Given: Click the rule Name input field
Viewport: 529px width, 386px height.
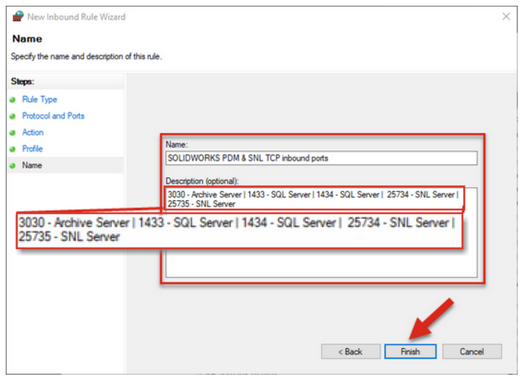Looking at the screenshot, I should pyautogui.click(x=321, y=158).
